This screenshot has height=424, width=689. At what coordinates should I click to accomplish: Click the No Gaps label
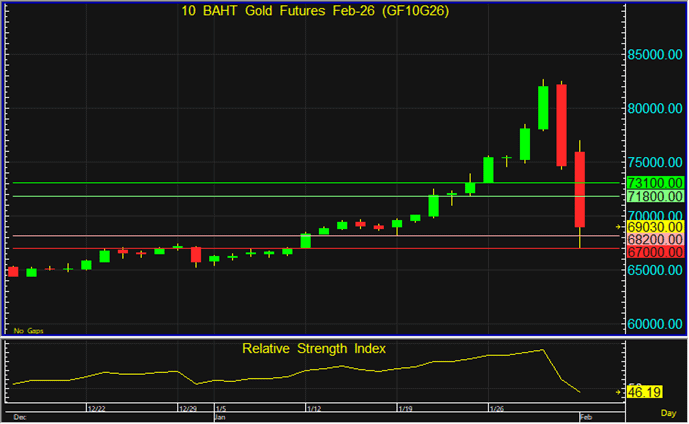pyautogui.click(x=28, y=330)
